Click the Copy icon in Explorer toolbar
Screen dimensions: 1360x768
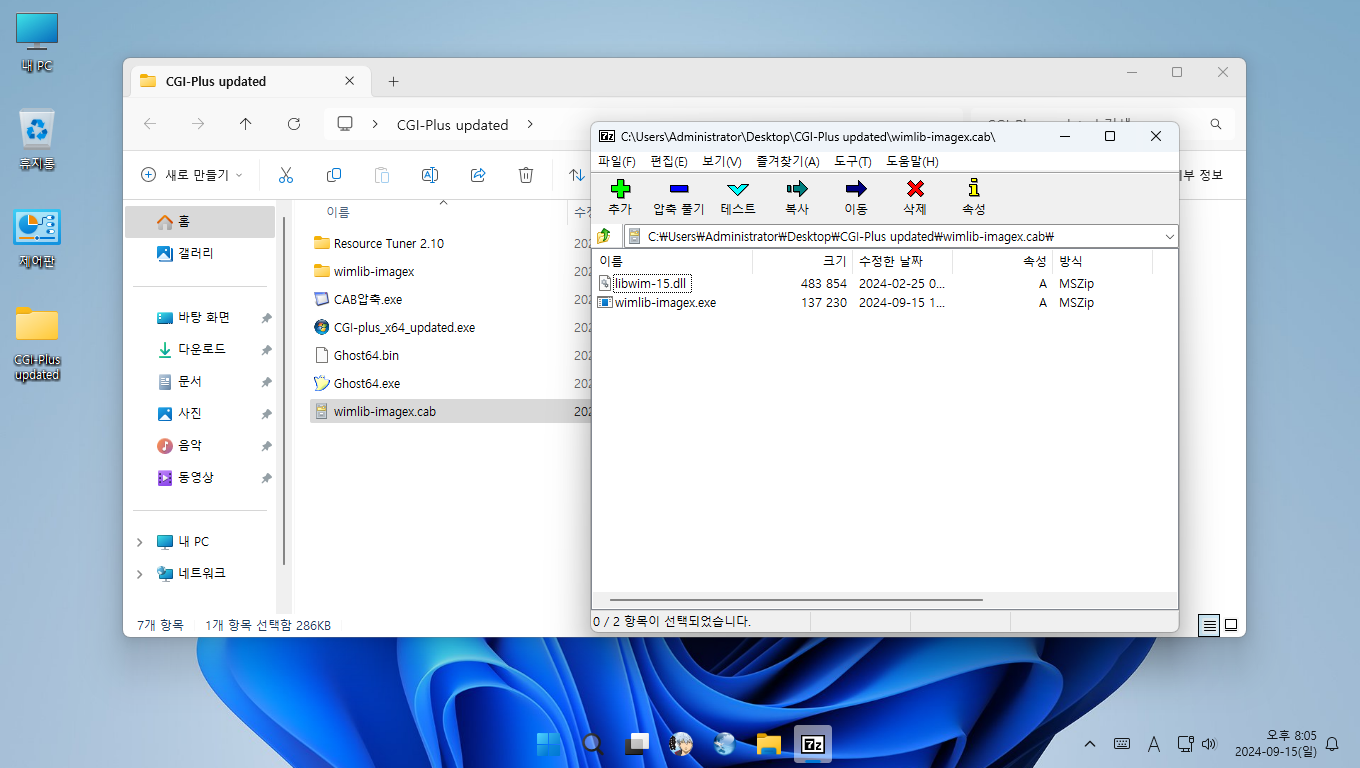click(334, 175)
